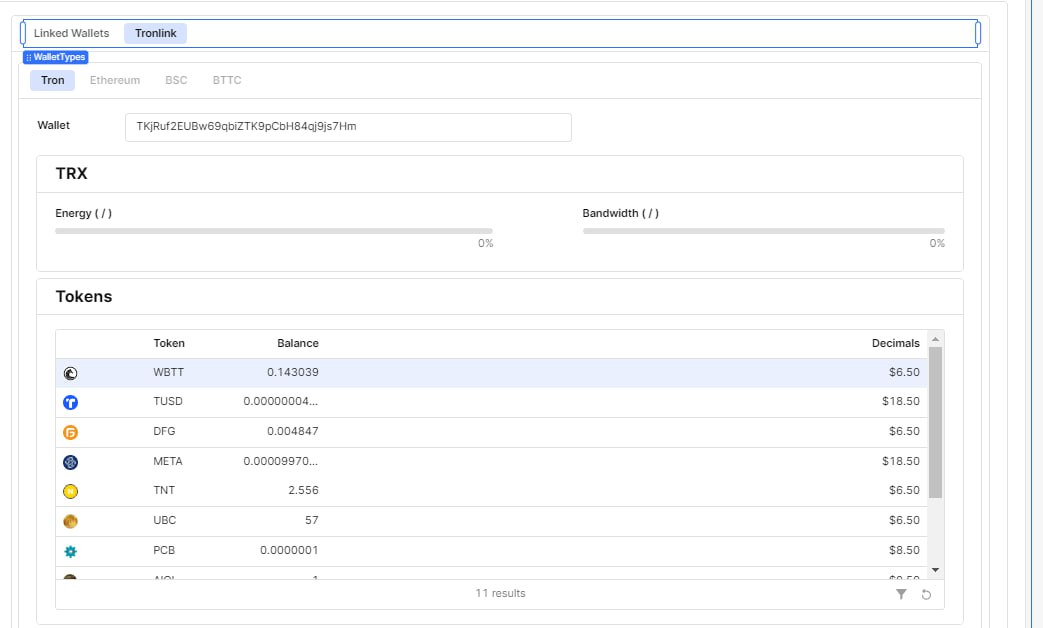Click the UBC token icon
The image size is (1043, 628).
[x=71, y=522]
